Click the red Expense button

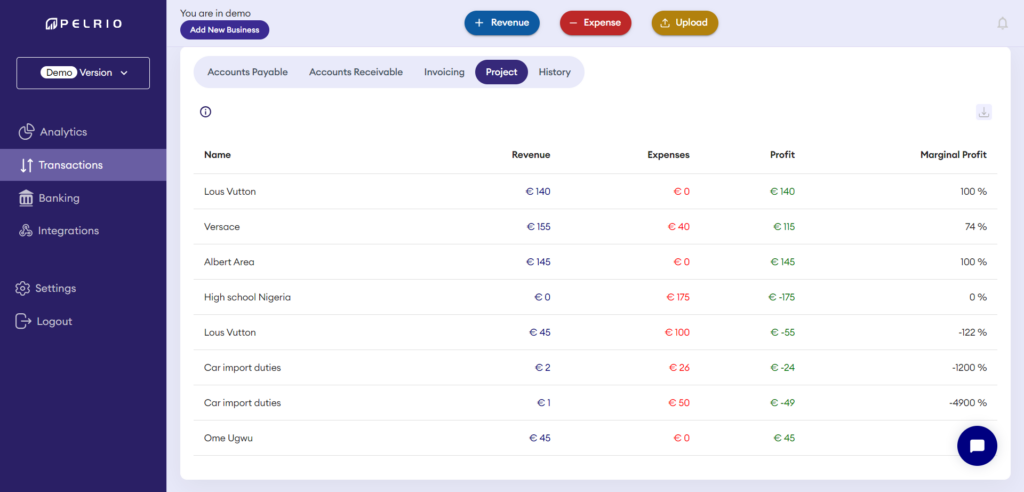point(595,22)
